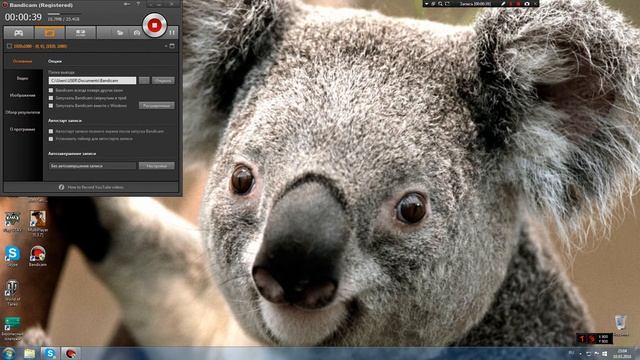
Task: Click the output folder path field
Action: [x=92, y=80]
